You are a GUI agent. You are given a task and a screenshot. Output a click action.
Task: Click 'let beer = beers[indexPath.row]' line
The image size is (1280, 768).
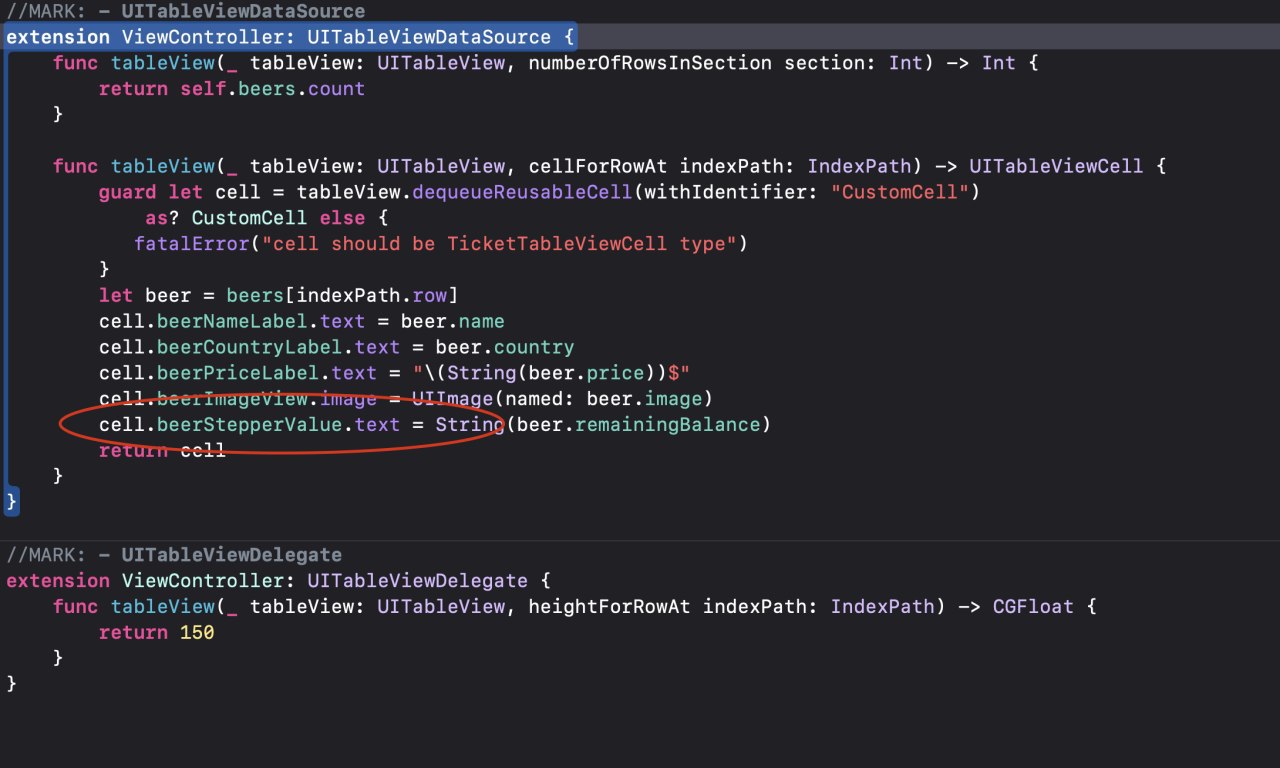point(278,296)
